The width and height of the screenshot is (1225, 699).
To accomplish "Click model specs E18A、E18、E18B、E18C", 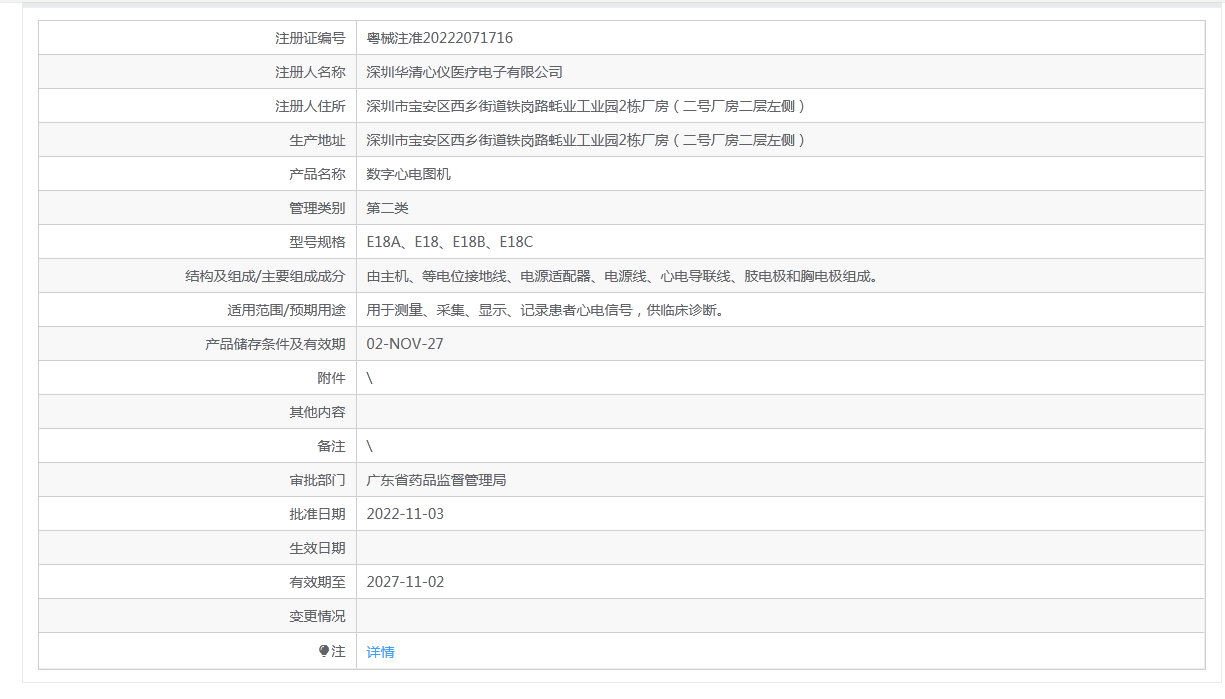I will 449,242.
